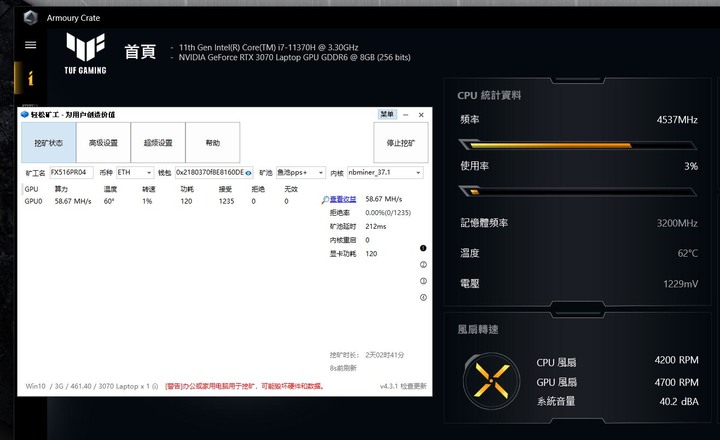Open the 菜单 menu in the miner title bar
The width and height of the screenshot is (720, 440).
click(387, 114)
